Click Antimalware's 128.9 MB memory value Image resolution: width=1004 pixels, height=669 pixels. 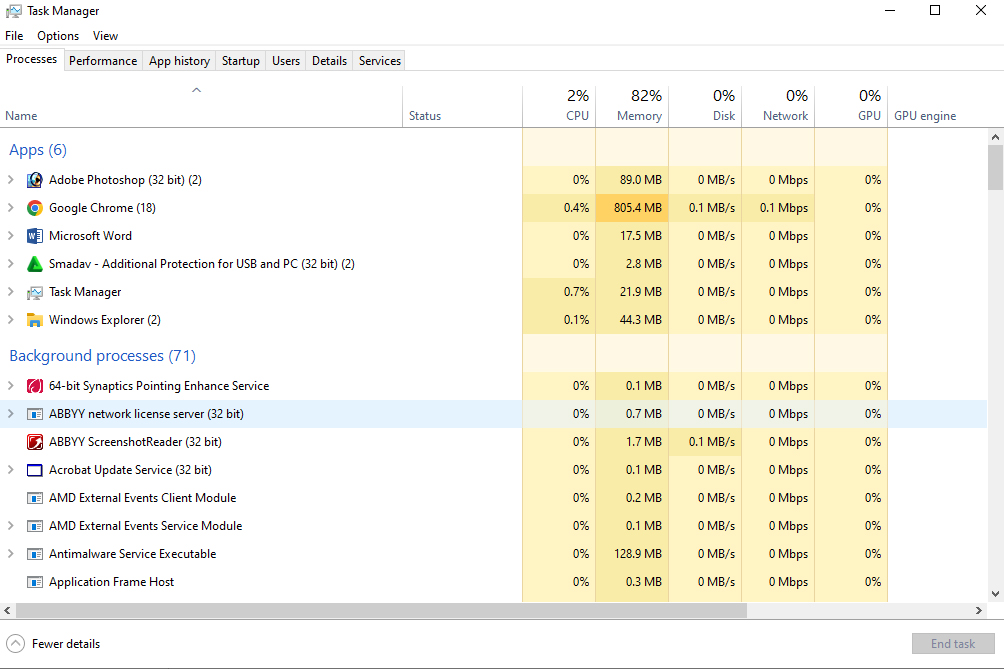pos(637,554)
